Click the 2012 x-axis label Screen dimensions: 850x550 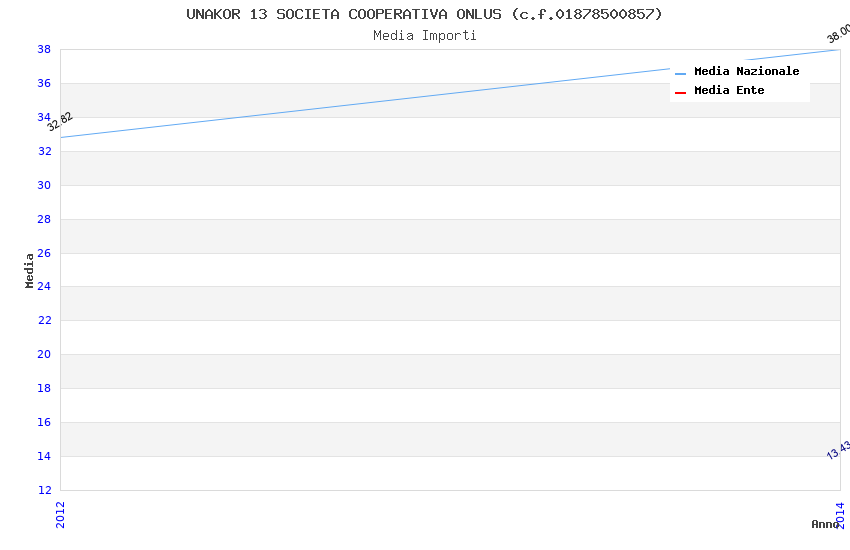[60, 515]
